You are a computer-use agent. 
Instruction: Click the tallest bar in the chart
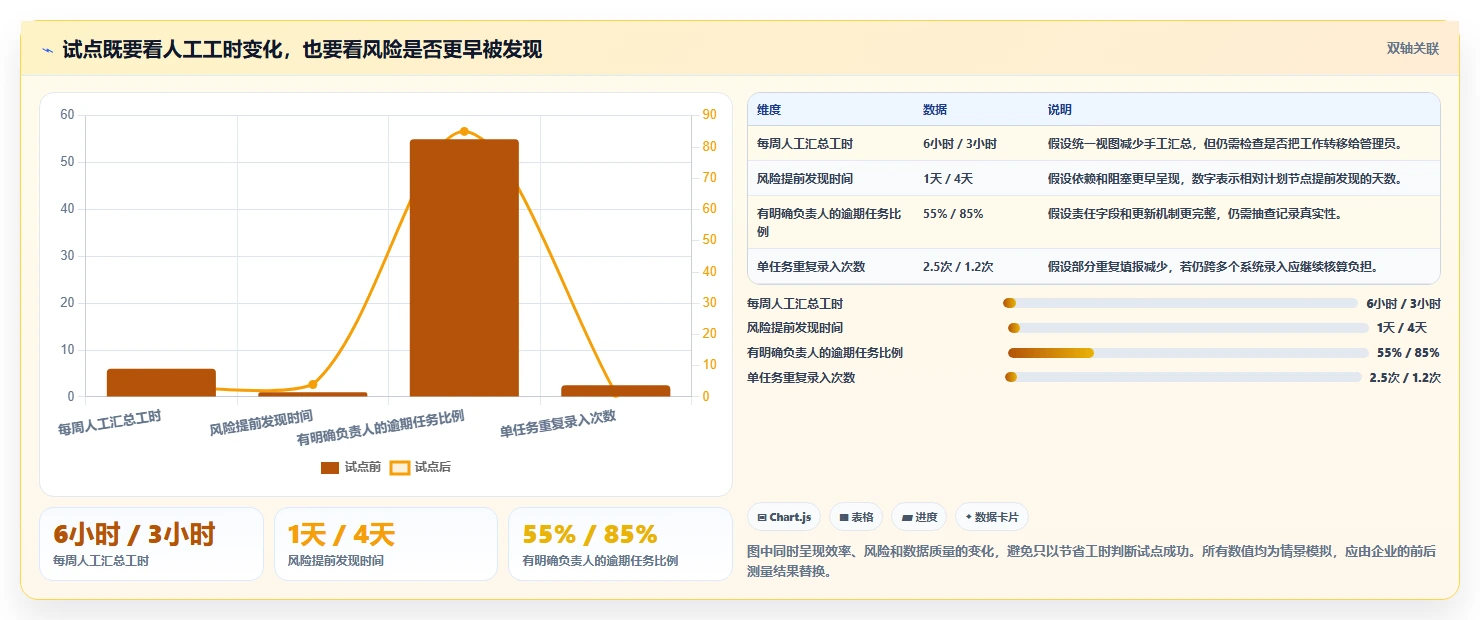coord(464,268)
